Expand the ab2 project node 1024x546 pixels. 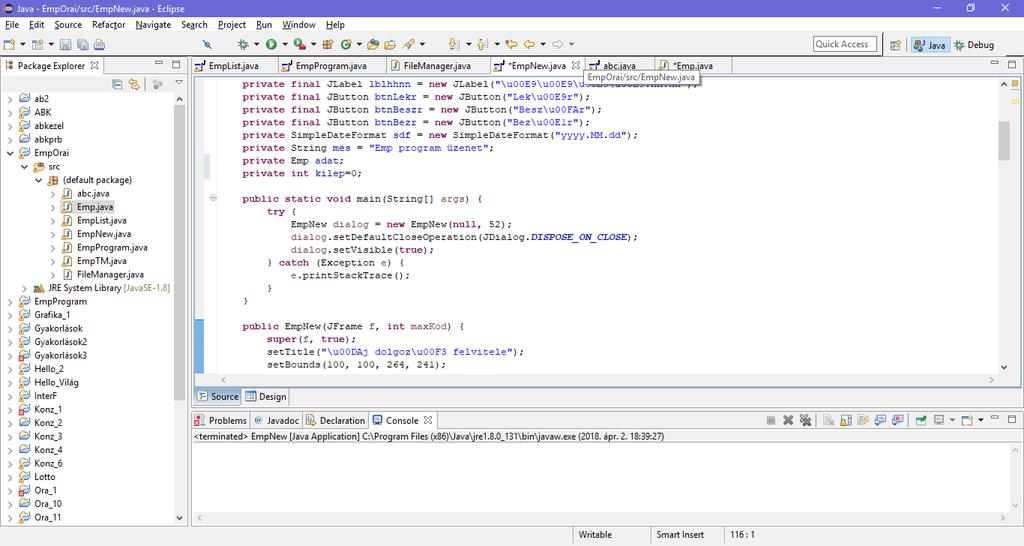click(10, 99)
